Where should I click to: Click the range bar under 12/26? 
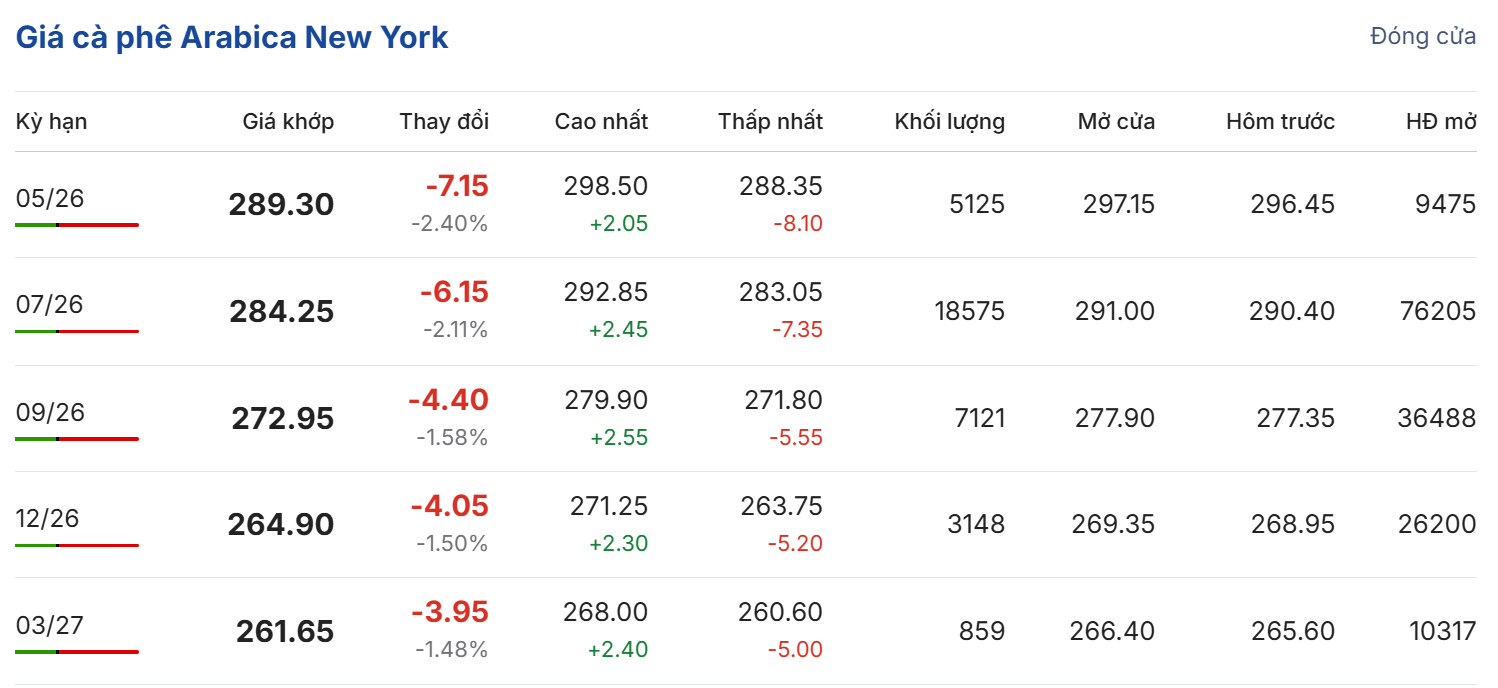(x=77, y=545)
